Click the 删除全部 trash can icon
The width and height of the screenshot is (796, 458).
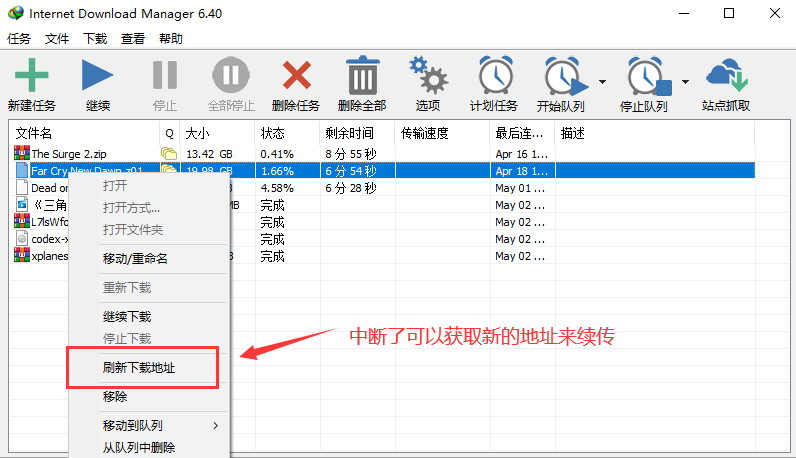pos(362,75)
